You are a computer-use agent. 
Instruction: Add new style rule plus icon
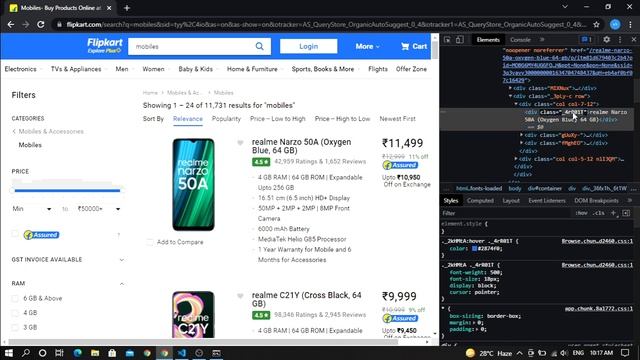coord(613,213)
